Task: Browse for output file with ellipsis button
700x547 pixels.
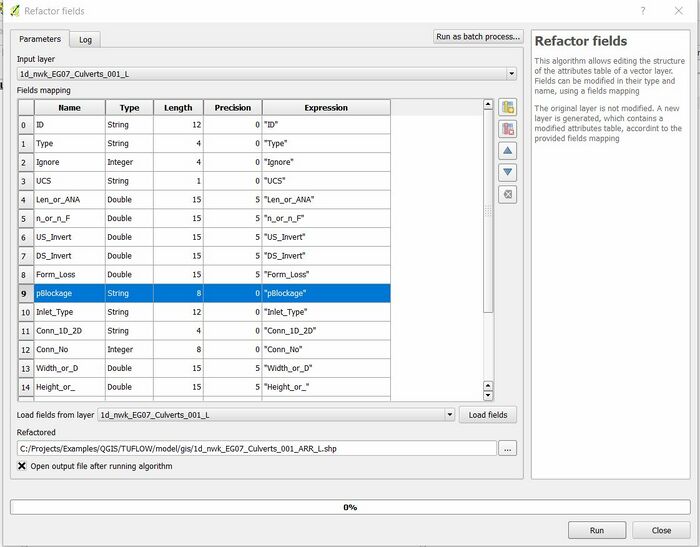Action: pos(508,449)
